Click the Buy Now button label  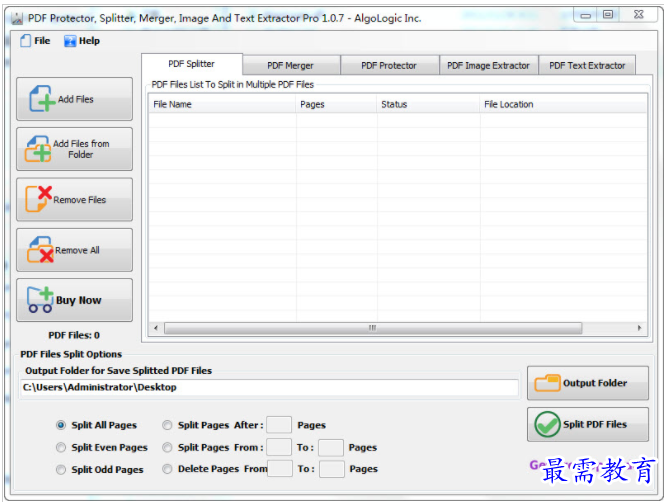[x=79, y=300]
